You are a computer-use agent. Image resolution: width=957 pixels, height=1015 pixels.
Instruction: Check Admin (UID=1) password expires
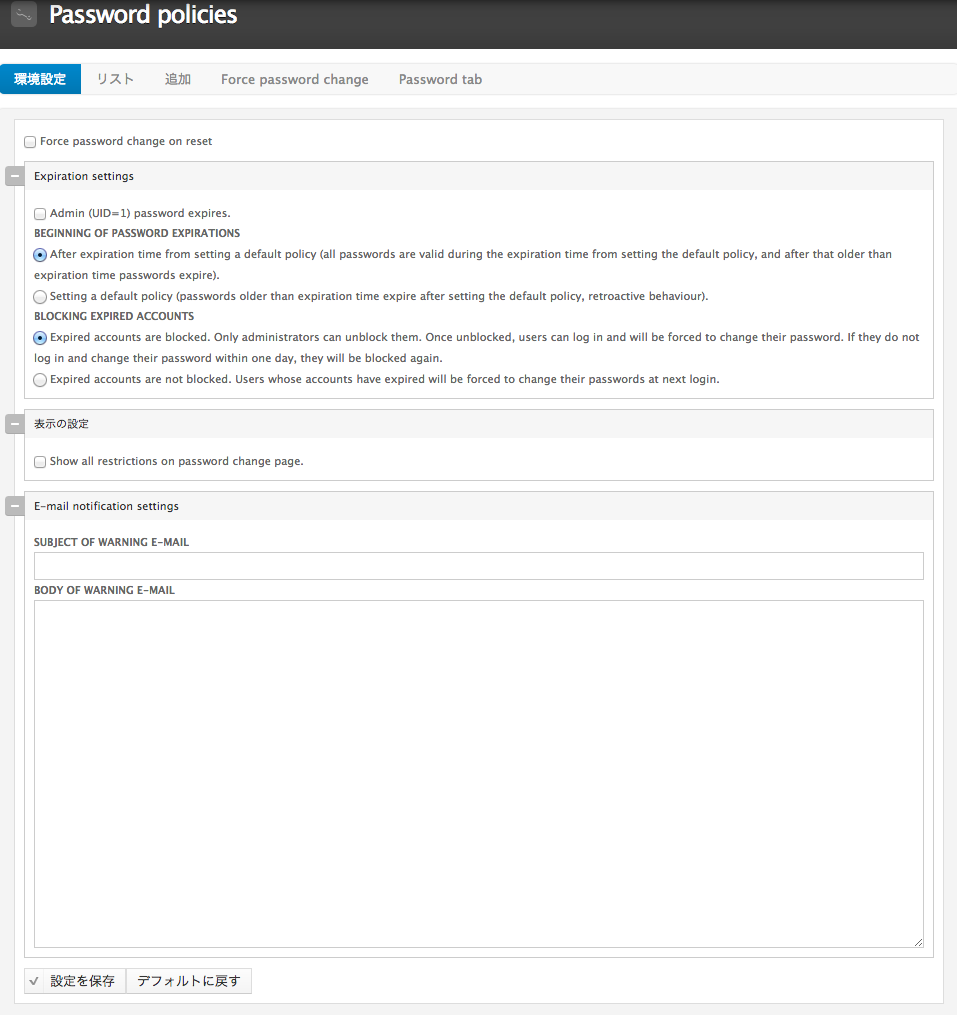coord(40,214)
